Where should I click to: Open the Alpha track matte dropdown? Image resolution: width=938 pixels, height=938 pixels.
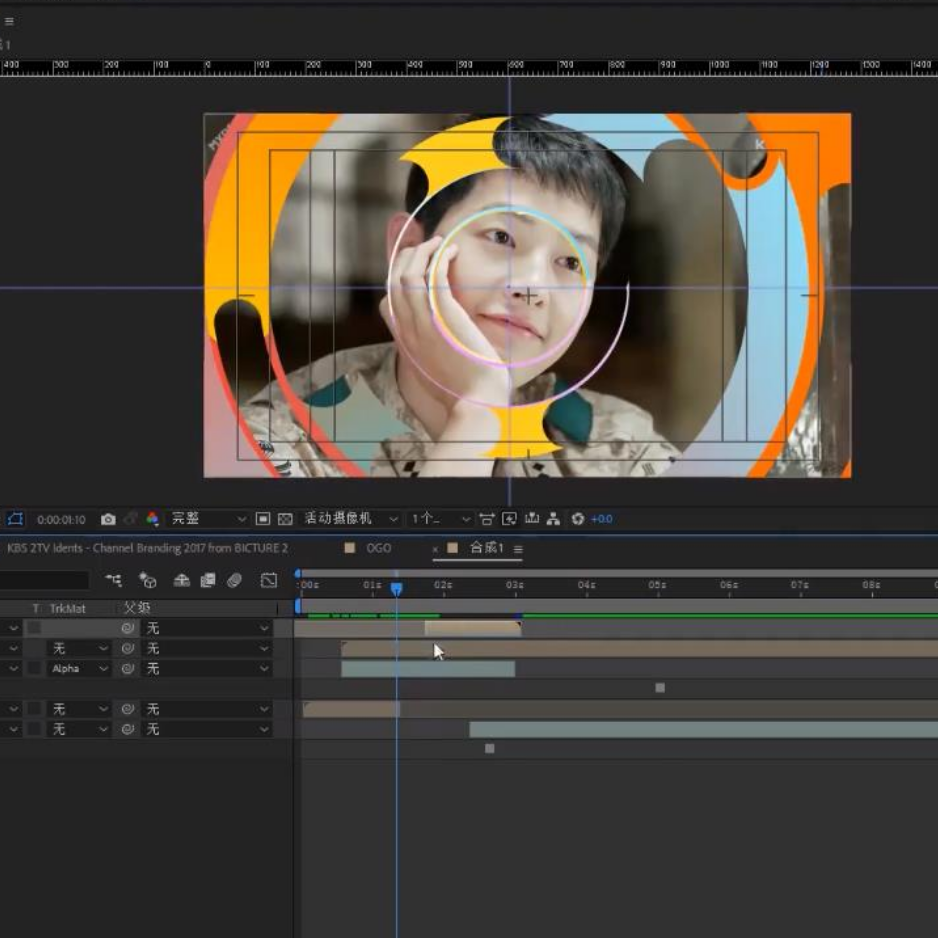[x=79, y=669]
